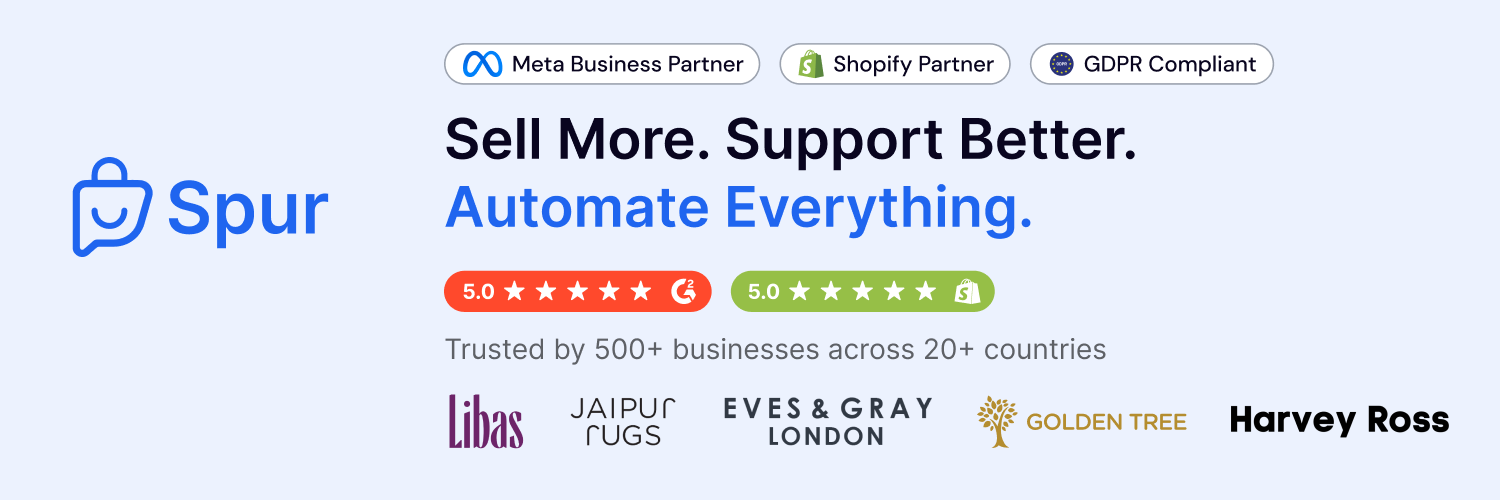1500x500 pixels.
Task: Click the Shopify bag icon in Shopify Partner badge
Action: 811,64
